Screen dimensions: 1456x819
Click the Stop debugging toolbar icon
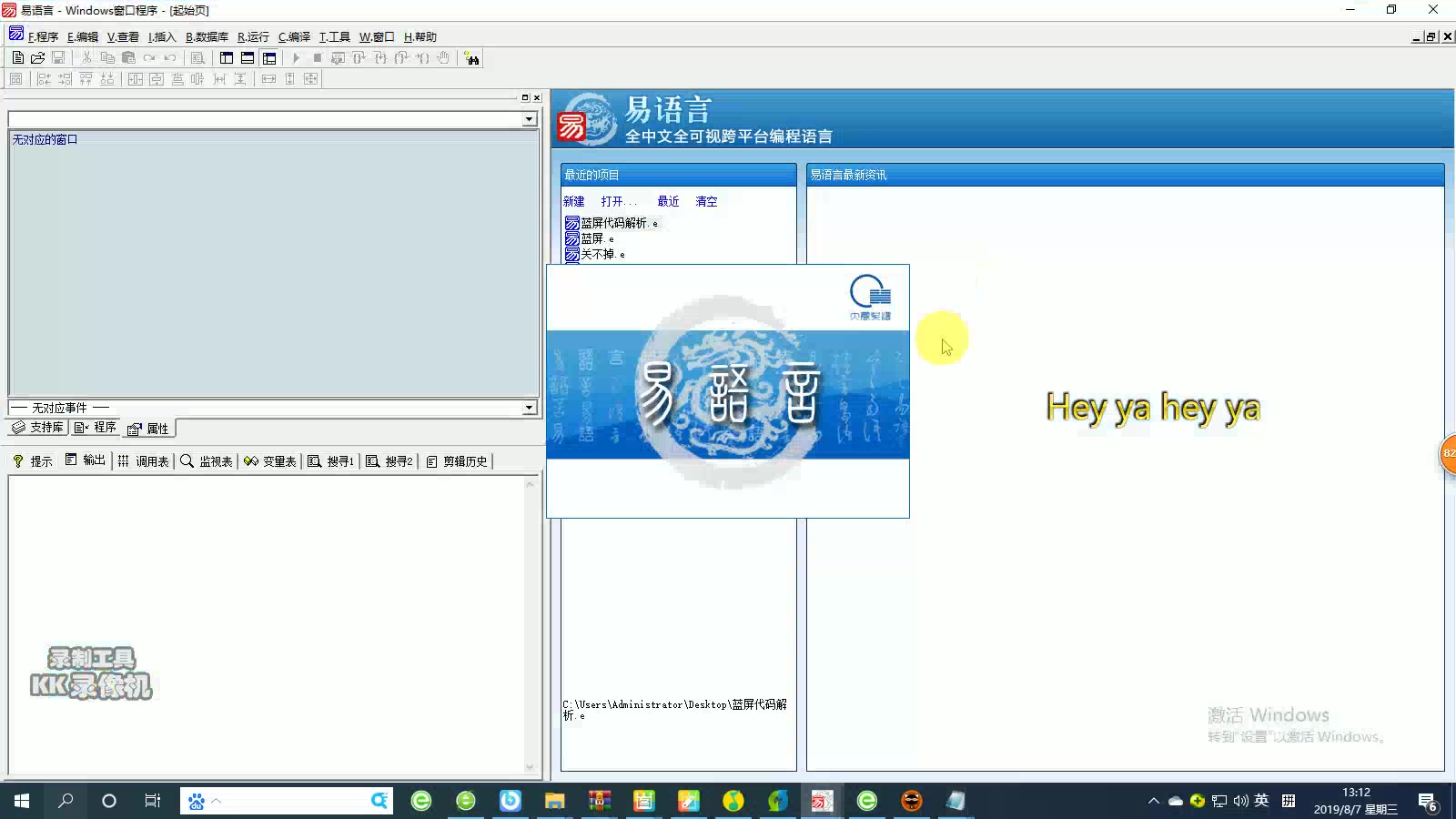(x=317, y=57)
